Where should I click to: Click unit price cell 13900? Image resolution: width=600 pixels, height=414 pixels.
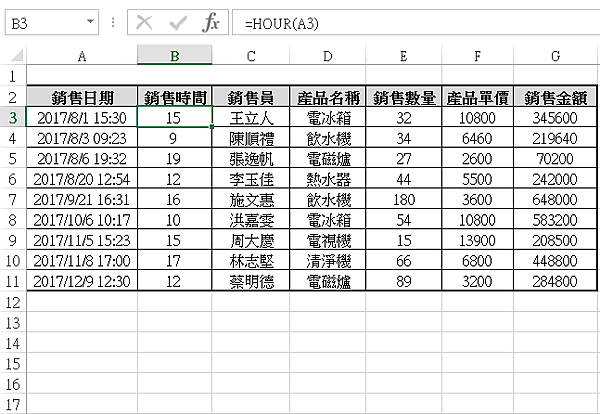[477, 240]
